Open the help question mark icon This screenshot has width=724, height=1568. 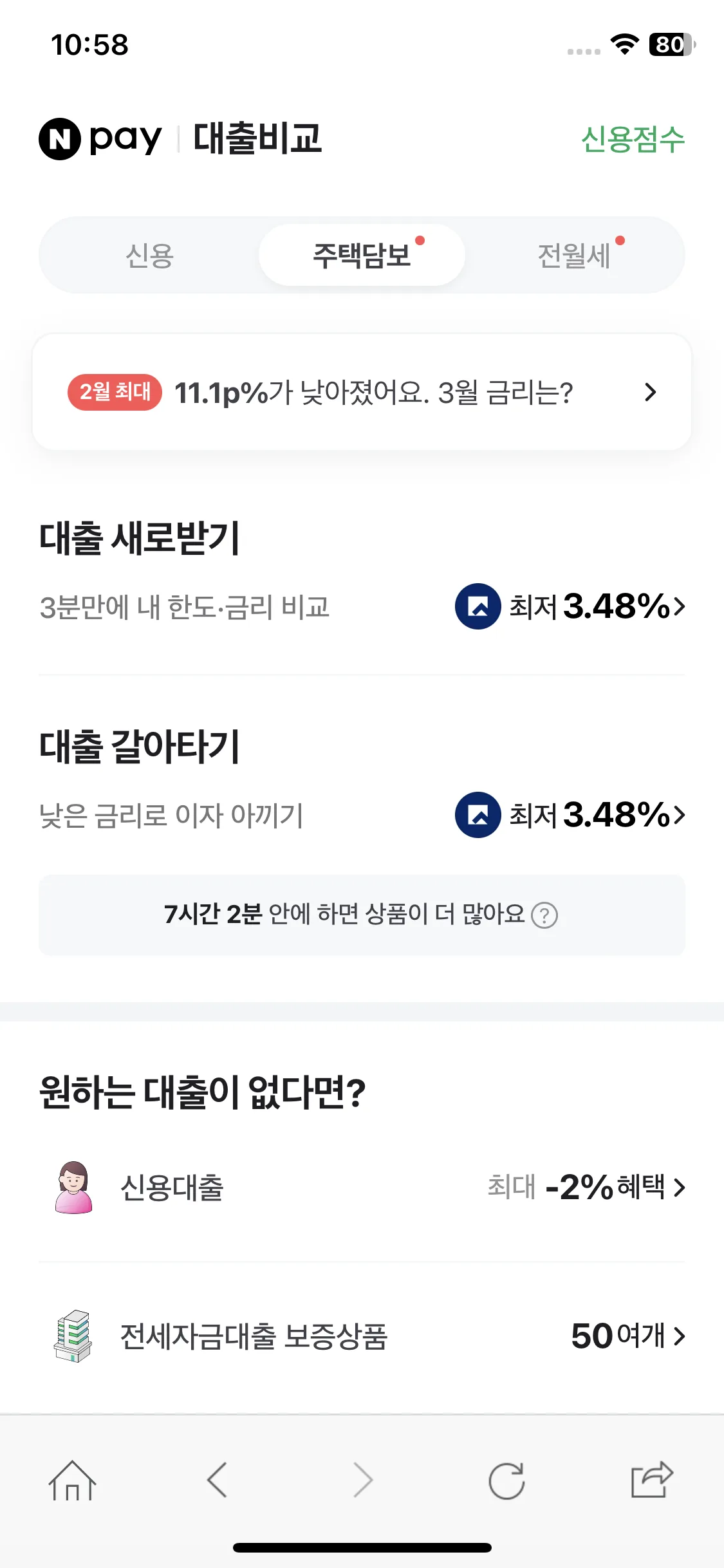coord(544,915)
